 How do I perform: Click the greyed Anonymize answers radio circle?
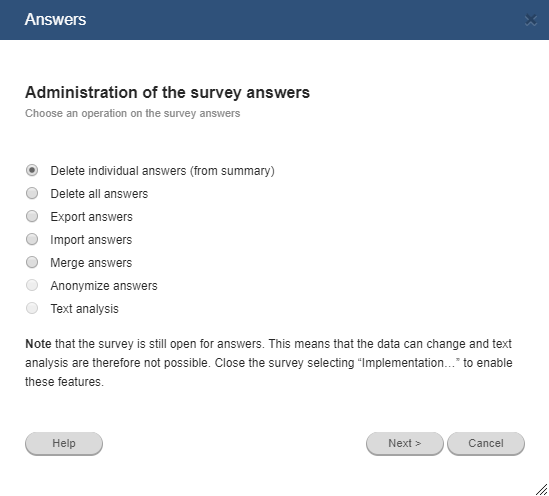[x=32, y=285]
